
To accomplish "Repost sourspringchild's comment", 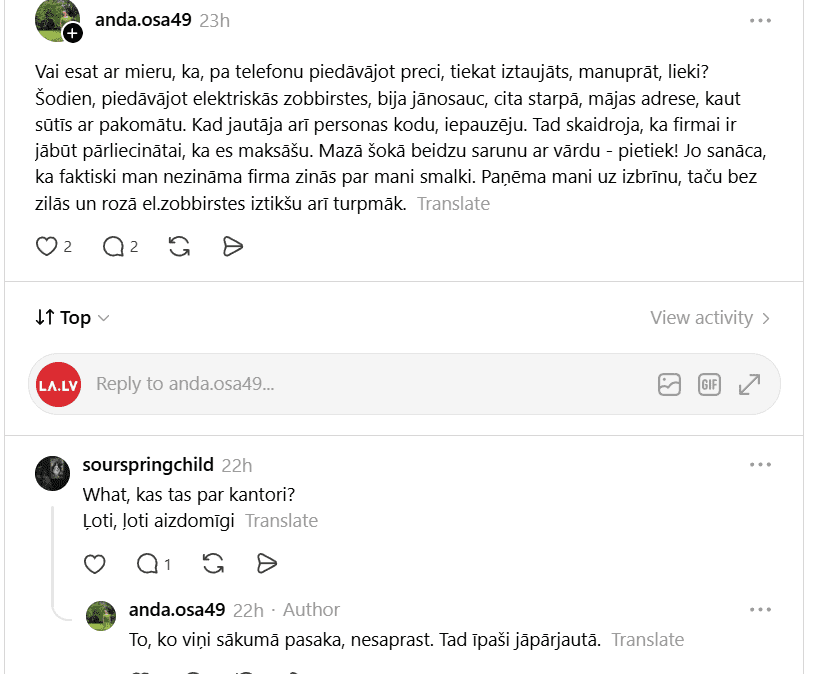I will pyautogui.click(x=213, y=564).
